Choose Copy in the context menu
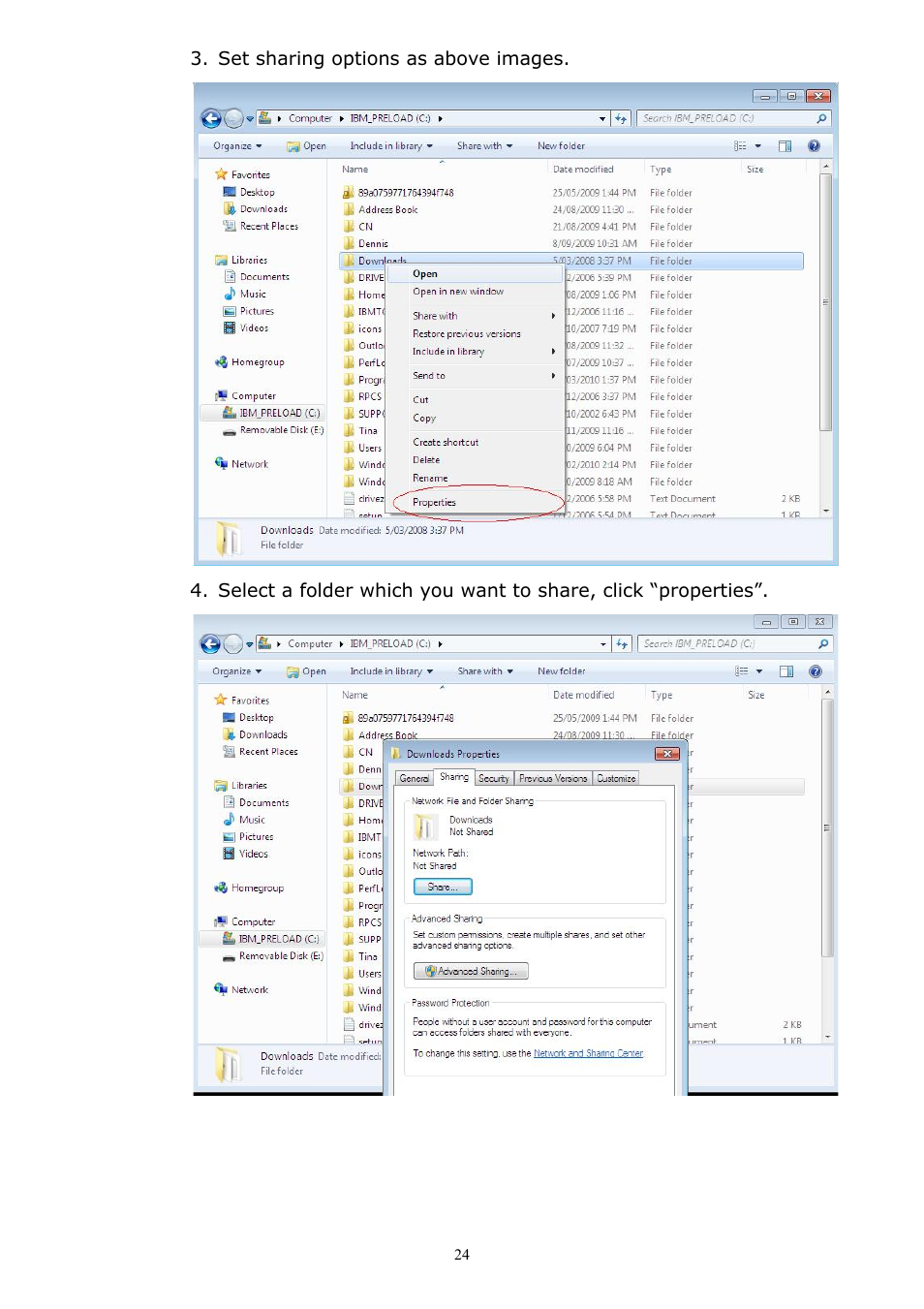The height and width of the screenshot is (1309, 924). point(424,419)
